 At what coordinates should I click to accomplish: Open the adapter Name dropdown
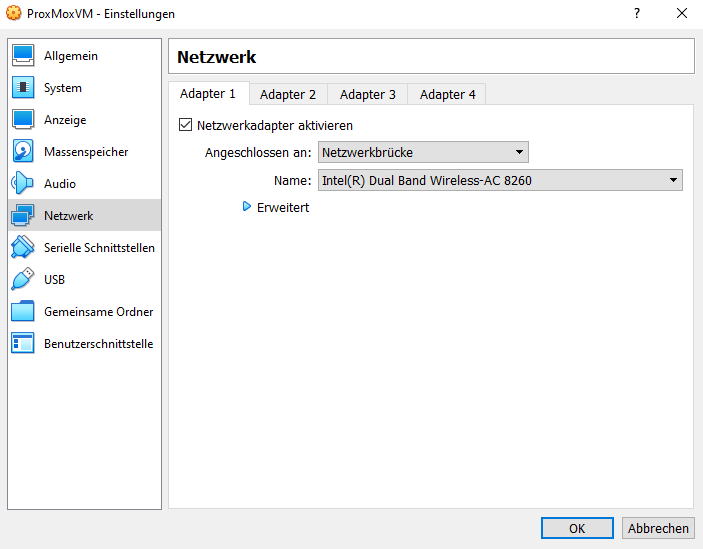[x=500, y=180]
